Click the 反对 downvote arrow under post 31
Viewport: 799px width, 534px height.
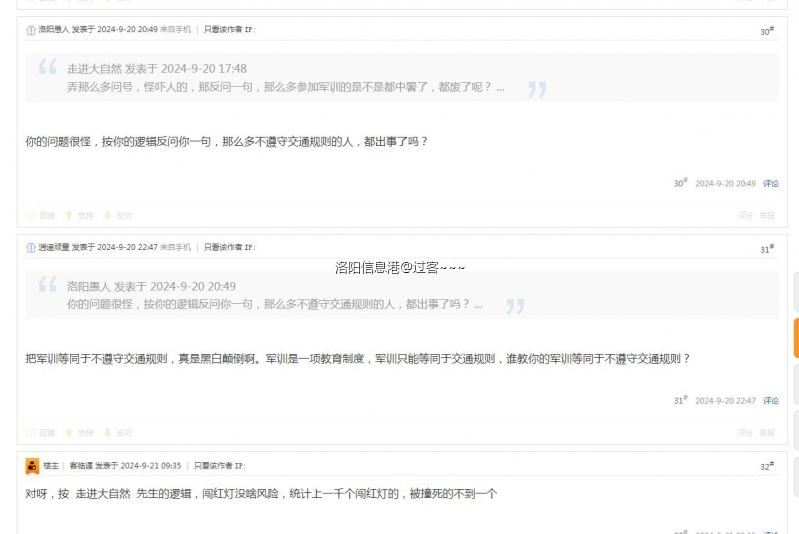pos(108,433)
